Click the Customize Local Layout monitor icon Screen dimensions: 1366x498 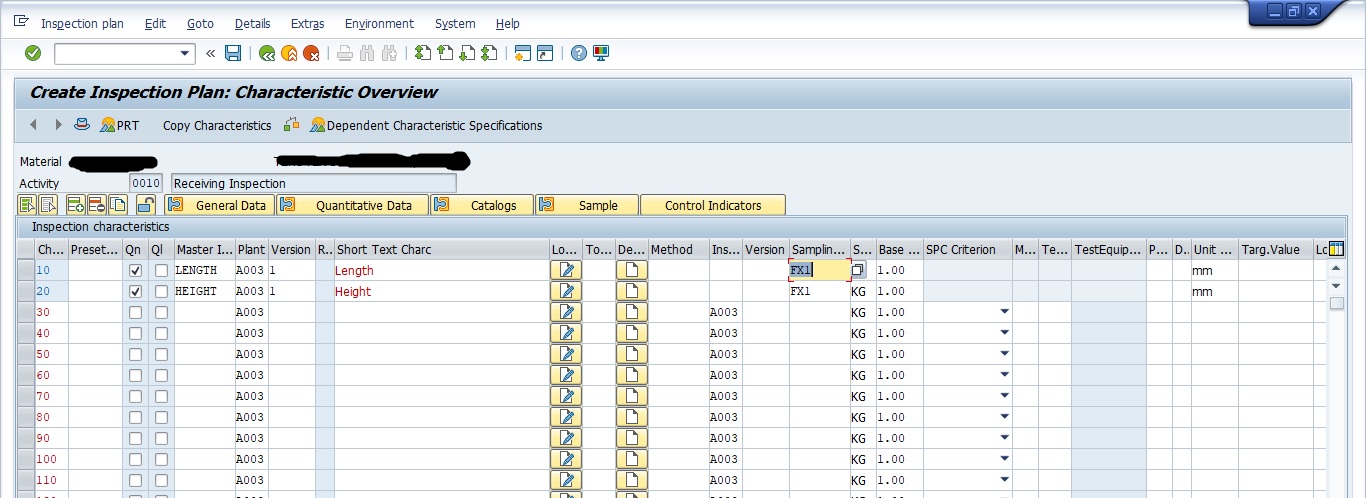coord(601,53)
